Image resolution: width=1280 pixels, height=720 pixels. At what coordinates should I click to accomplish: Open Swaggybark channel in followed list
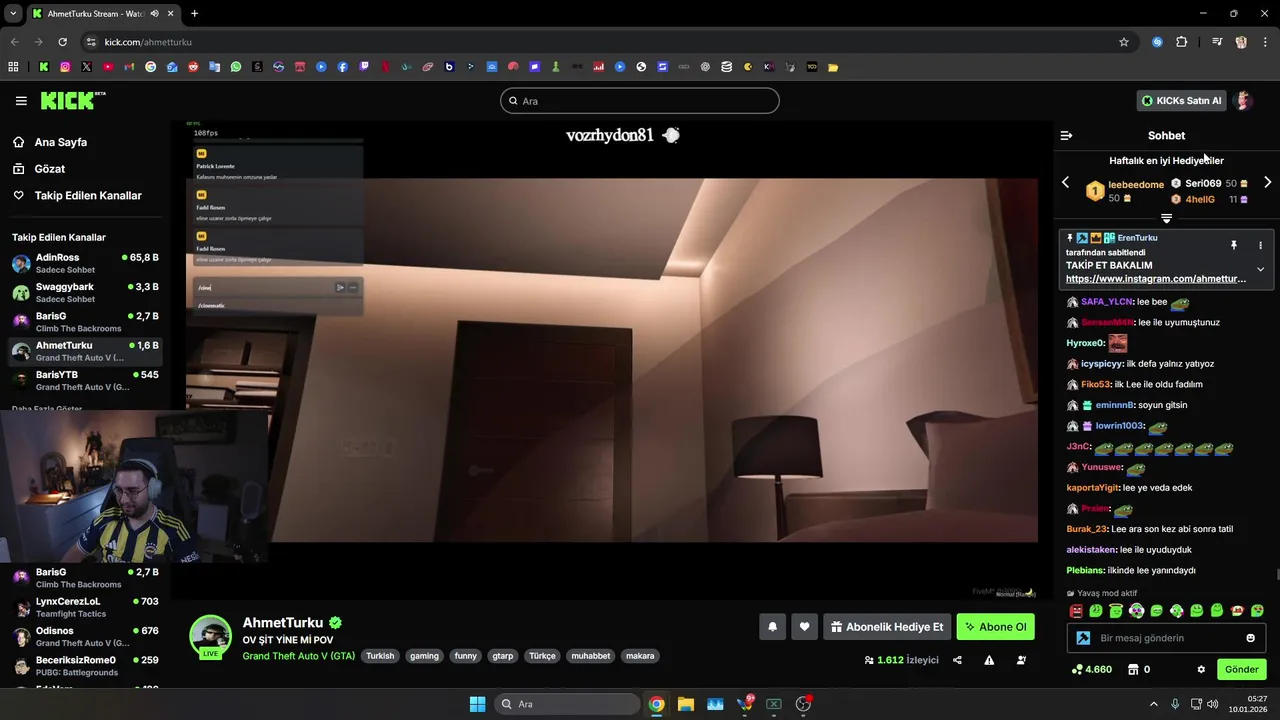tap(85, 293)
